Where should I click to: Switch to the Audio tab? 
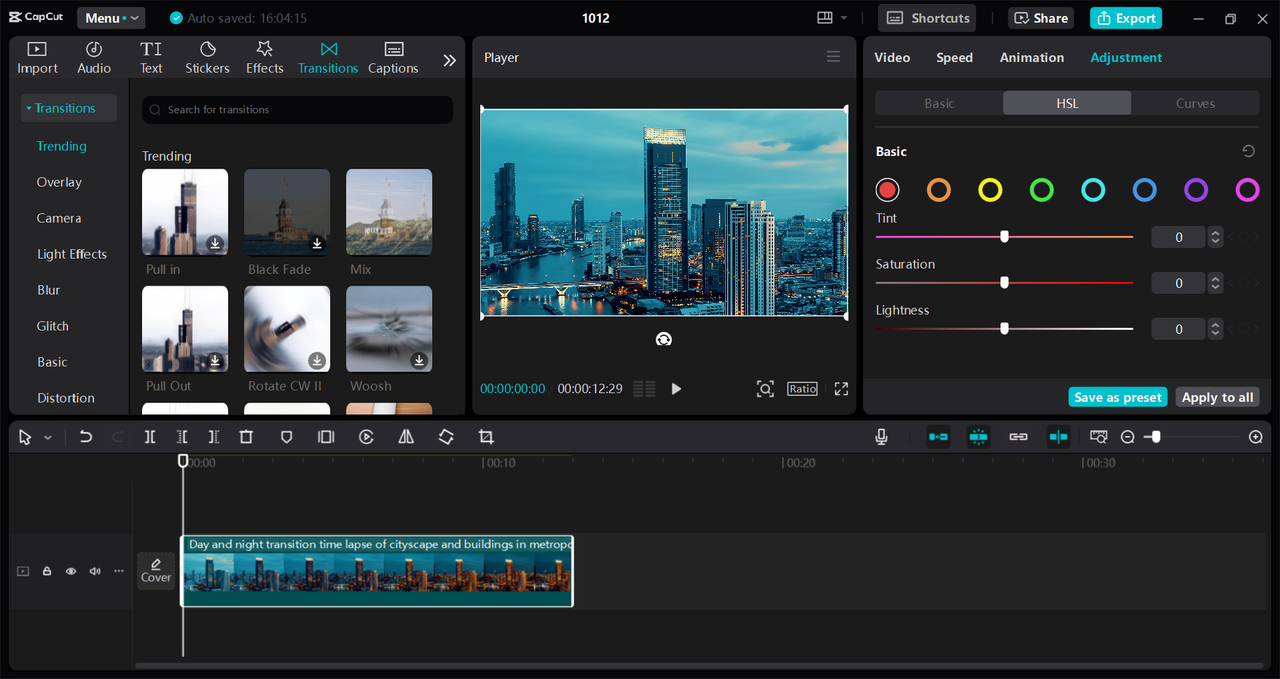coord(94,58)
